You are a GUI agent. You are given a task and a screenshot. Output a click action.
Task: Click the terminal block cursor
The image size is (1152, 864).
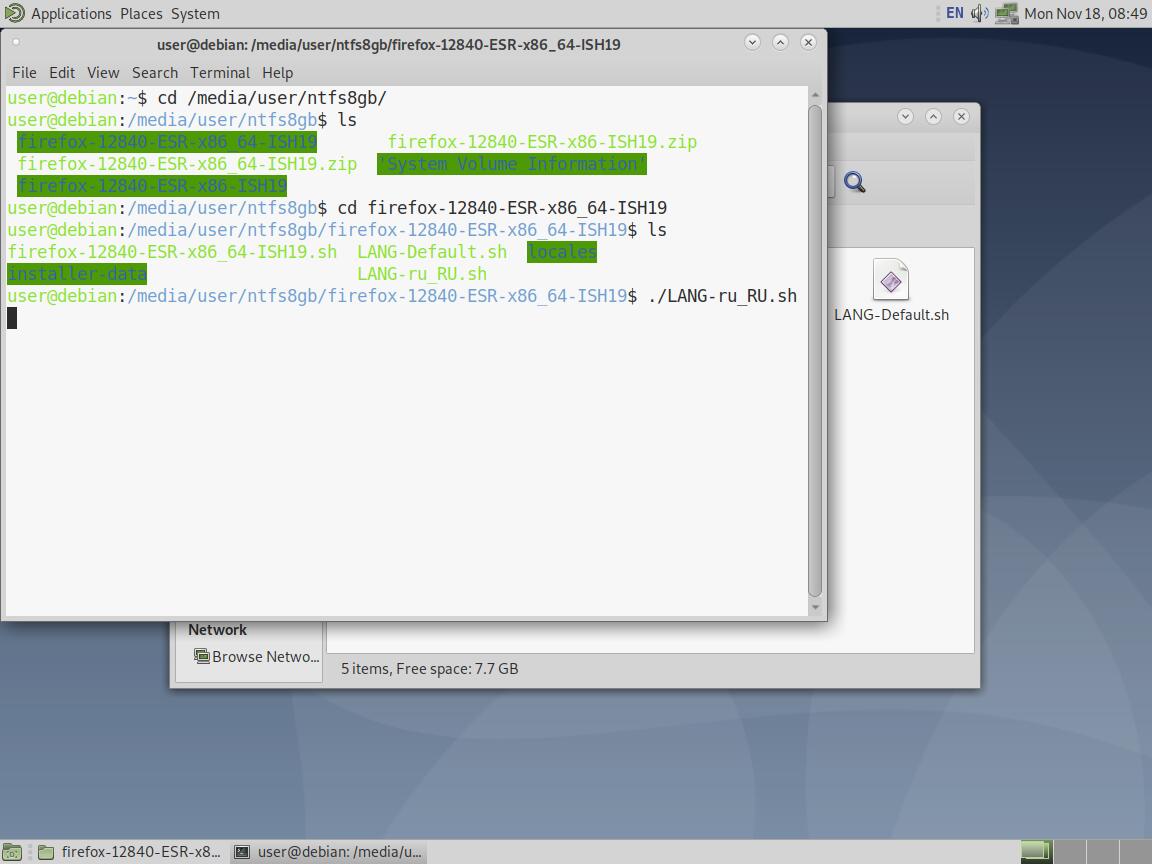click(x=12, y=317)
